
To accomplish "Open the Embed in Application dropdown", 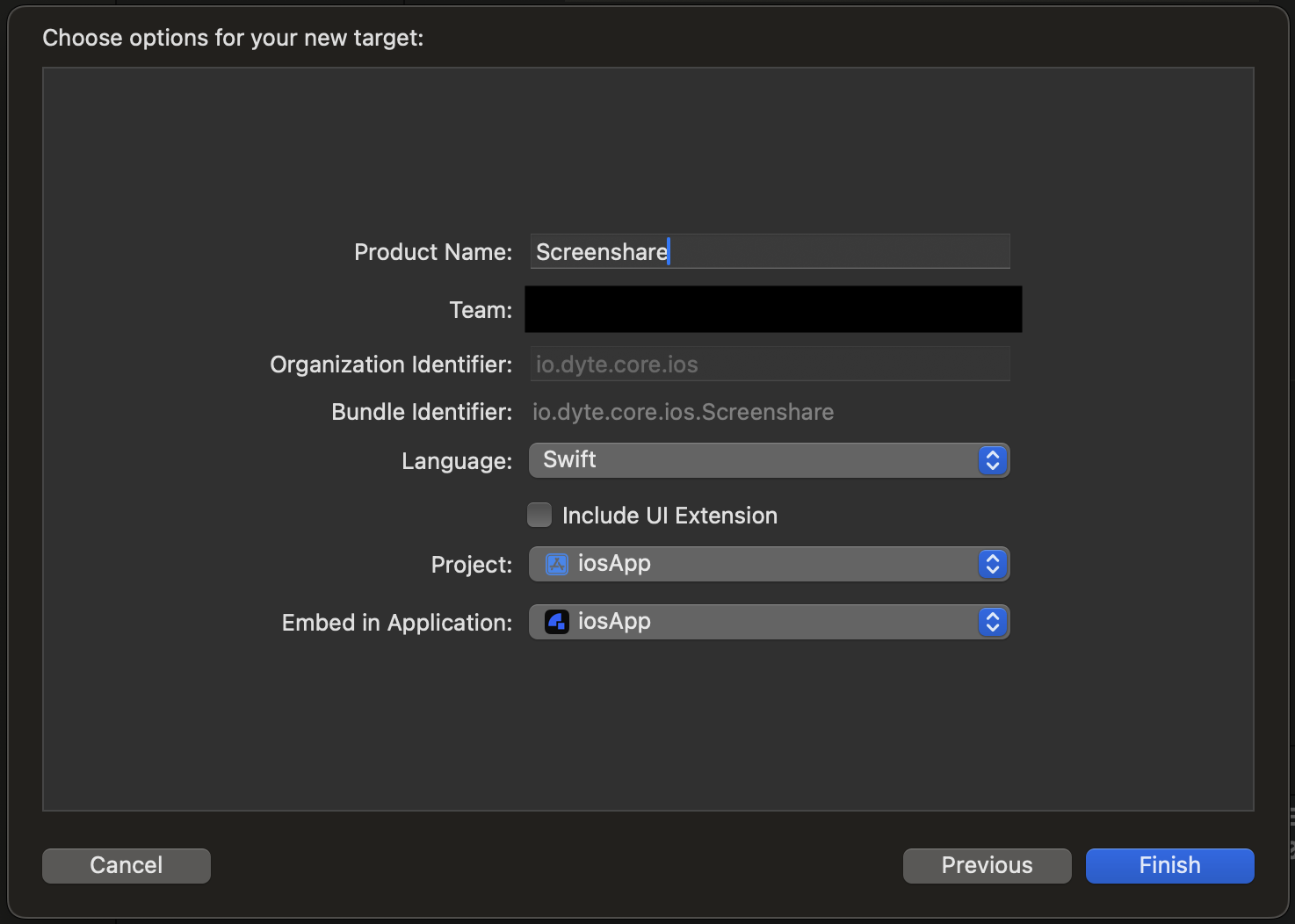I will [764, 622].
